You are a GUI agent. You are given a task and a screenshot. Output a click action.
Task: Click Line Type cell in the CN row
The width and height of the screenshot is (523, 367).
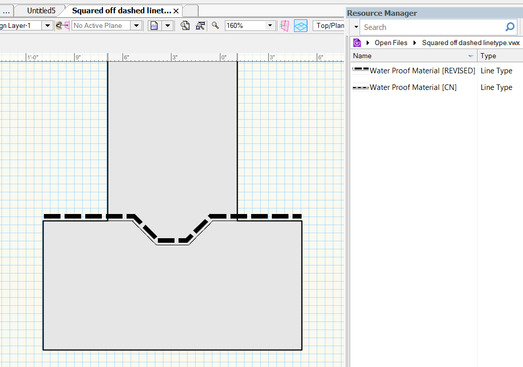496,87
